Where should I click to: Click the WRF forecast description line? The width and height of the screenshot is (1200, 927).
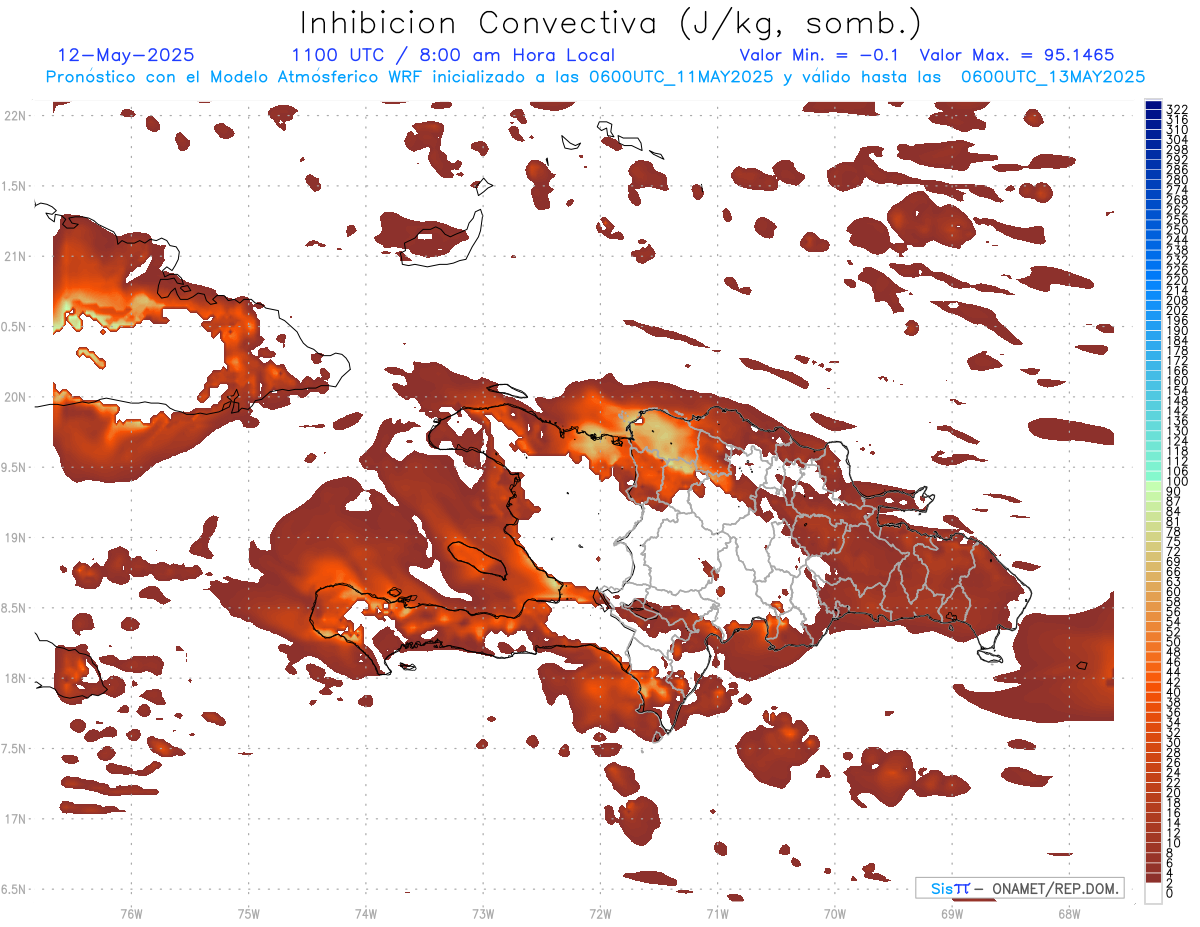[595, 77]
